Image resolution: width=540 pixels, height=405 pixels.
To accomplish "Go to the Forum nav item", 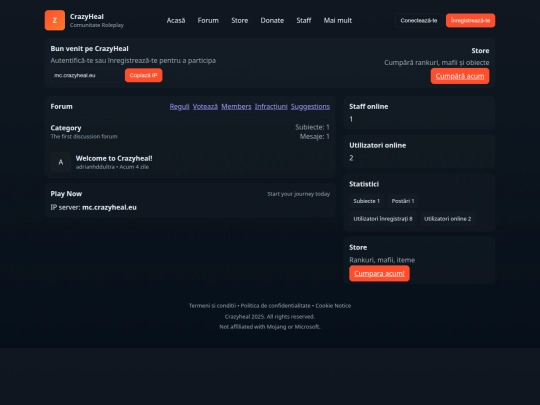I will 208,20.
